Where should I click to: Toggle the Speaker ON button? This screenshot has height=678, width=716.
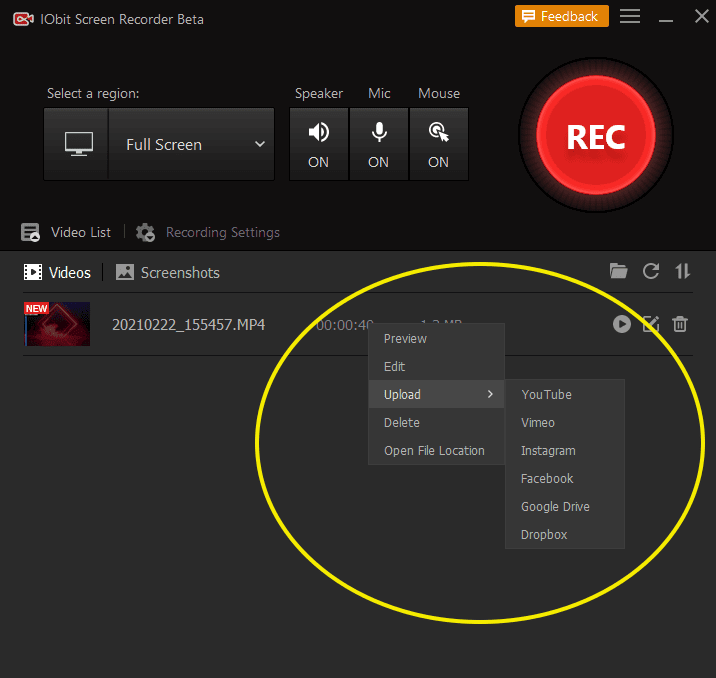tap(319, 144)
